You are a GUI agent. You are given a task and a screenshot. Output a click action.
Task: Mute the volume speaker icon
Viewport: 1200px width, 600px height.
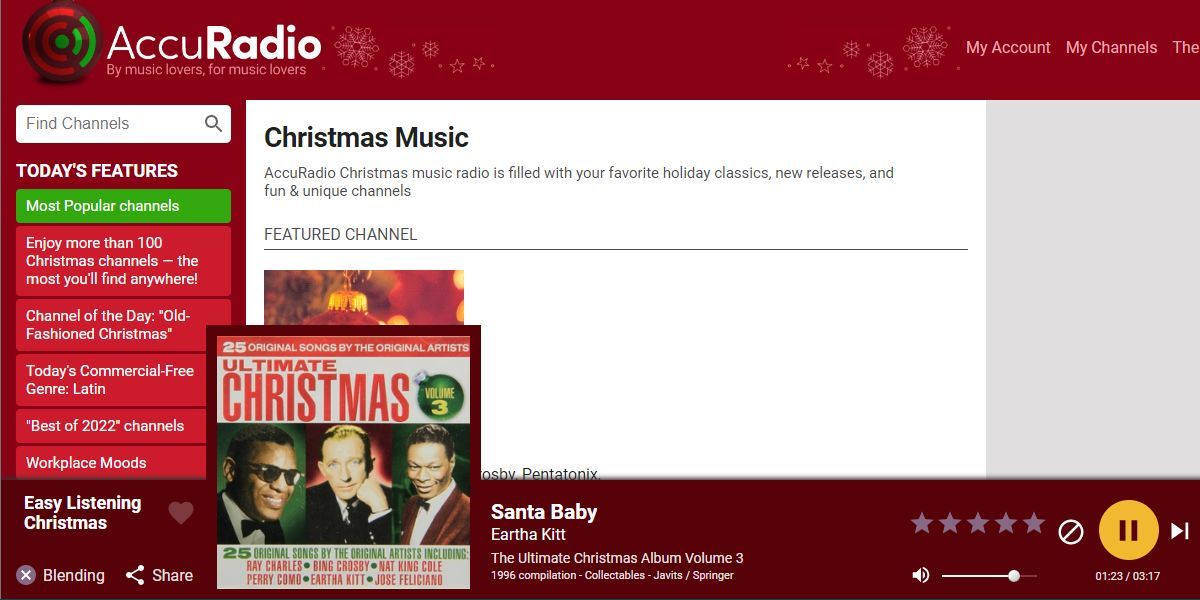pos(921,575)
